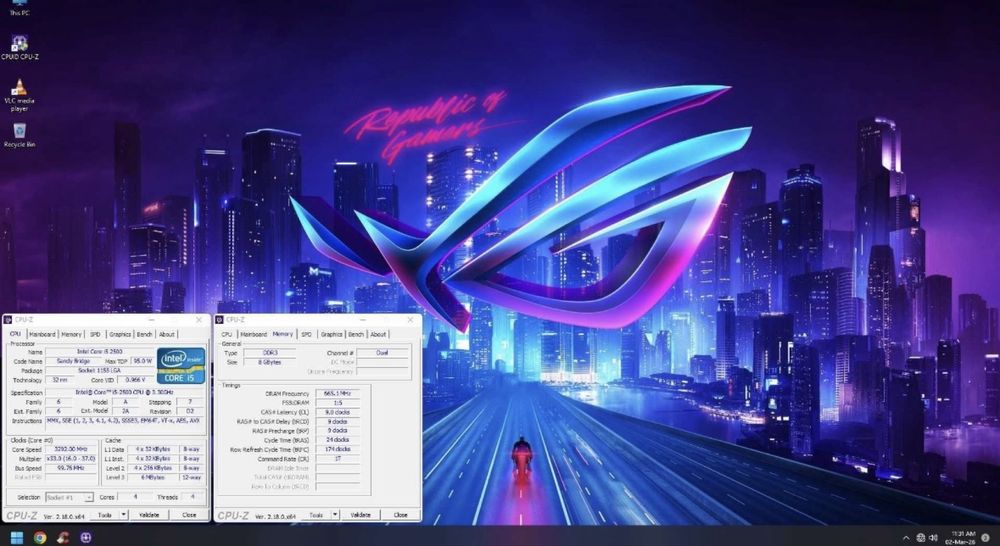Viewport: 1000px width, 546px height.
Task: Click the CAS# Latency value 9.0 clocks
Action: click(x=337, y=413)
